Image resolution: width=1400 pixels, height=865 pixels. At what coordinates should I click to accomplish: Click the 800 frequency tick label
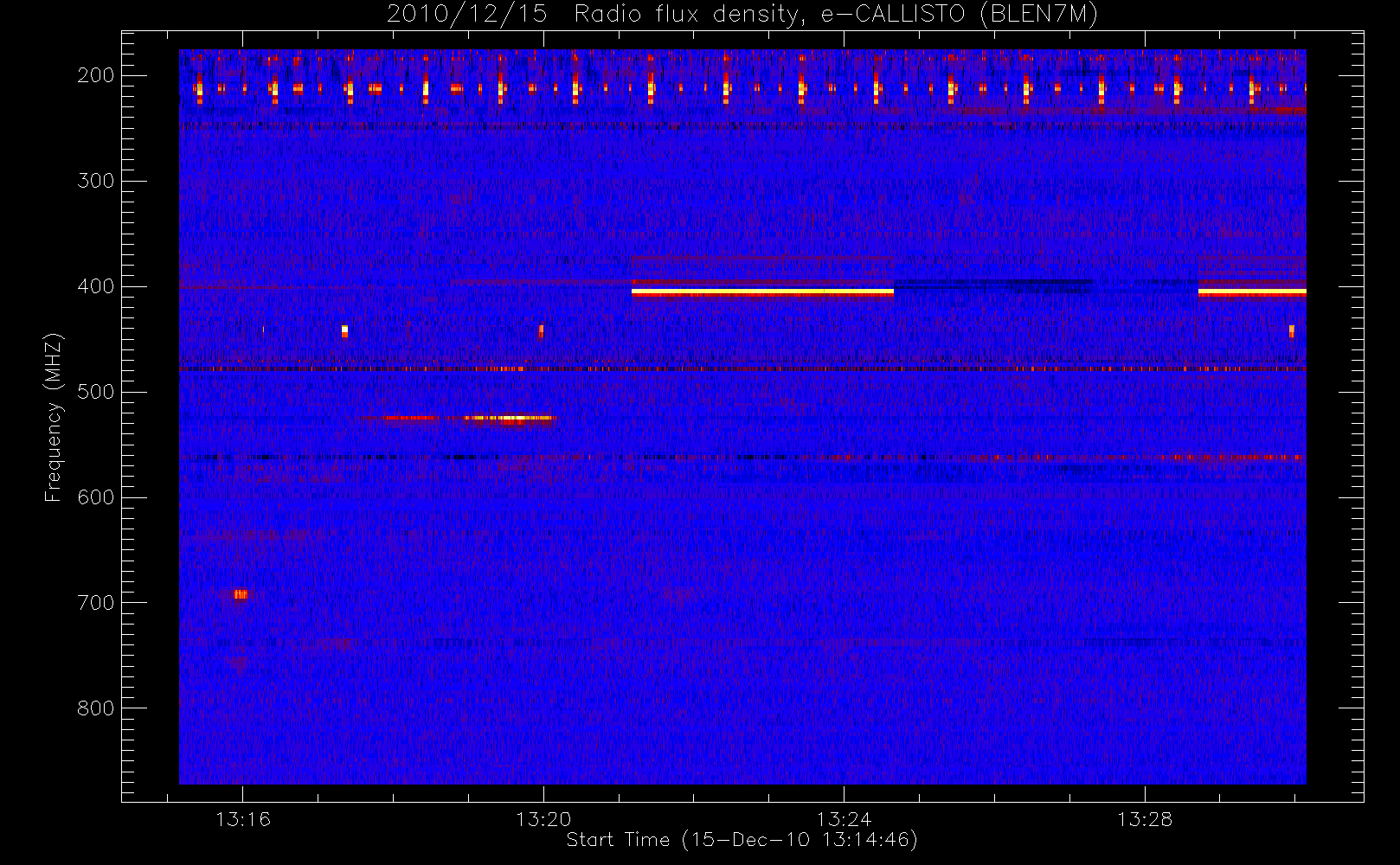96,708
